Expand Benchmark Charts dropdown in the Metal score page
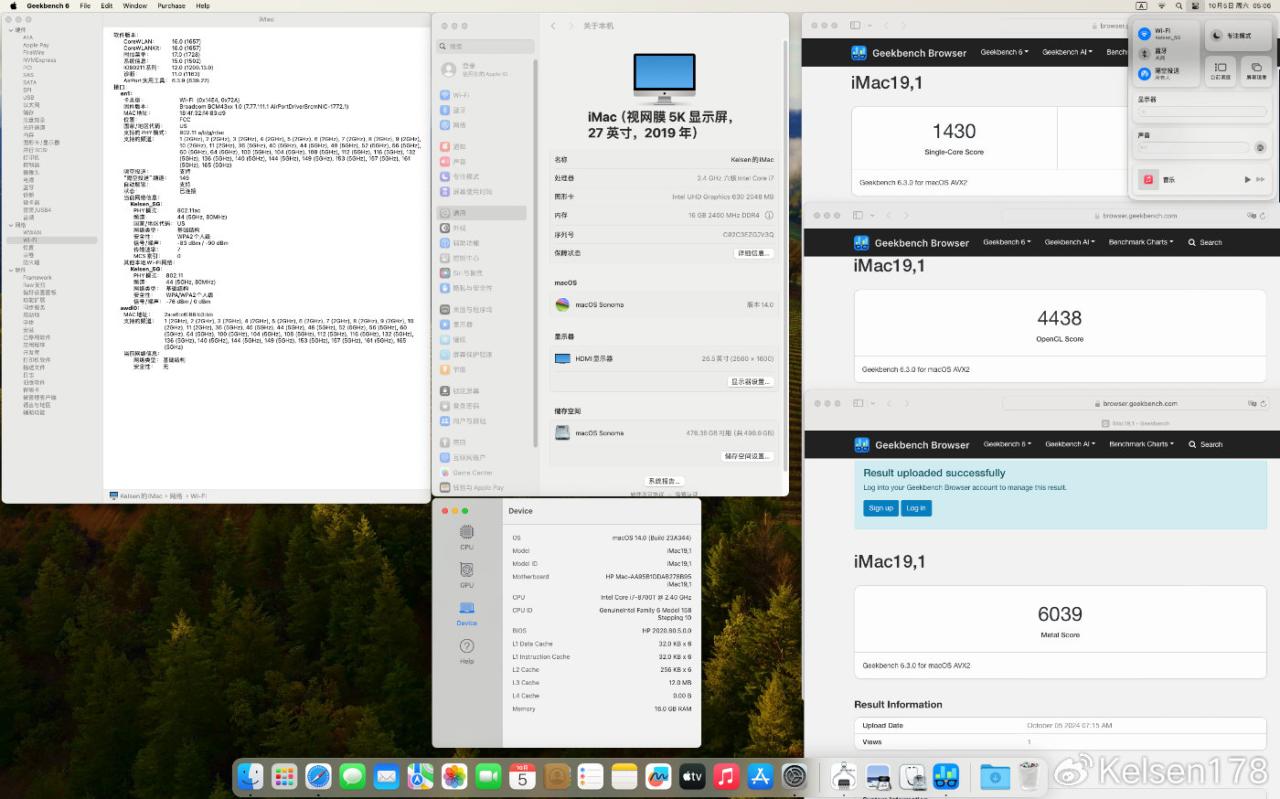The width and height of the screenshot is (1280, 799). click(1141, 444)
